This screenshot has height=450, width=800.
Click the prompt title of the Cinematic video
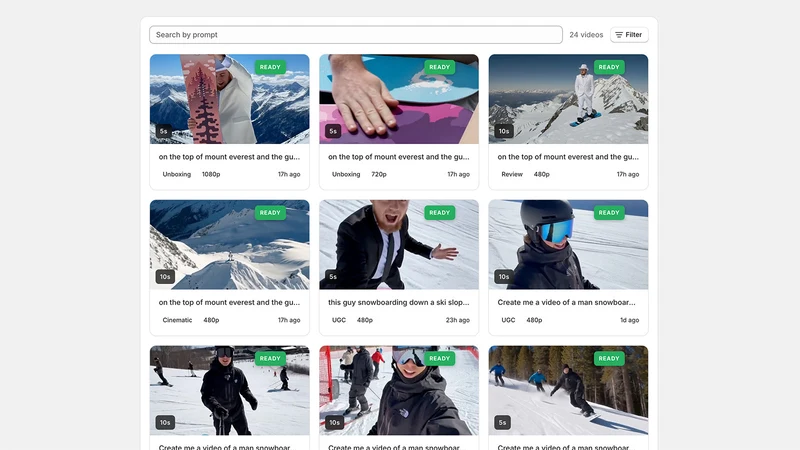point(229,302)
